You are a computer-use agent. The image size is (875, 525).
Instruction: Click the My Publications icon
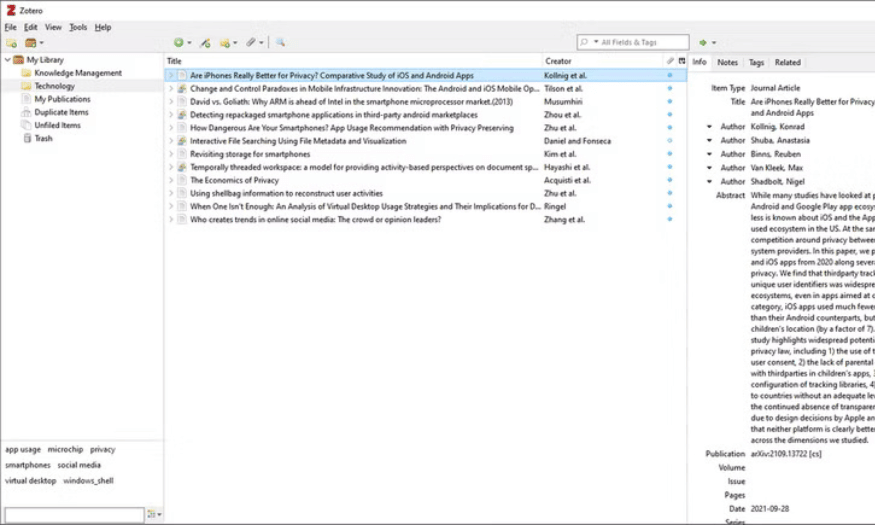[26, 99]
